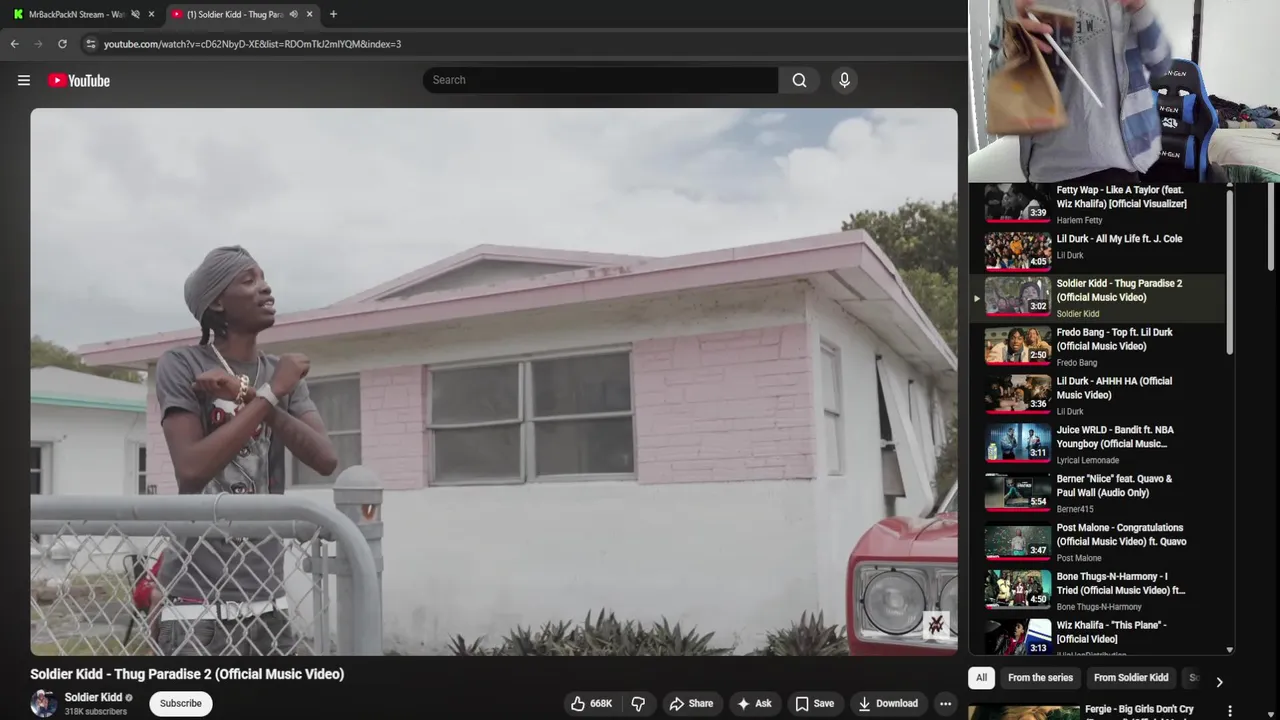Close the MrBackPackN Stream tab
Viewport: 1280px width, 720px height.
(x=152, y=14)
